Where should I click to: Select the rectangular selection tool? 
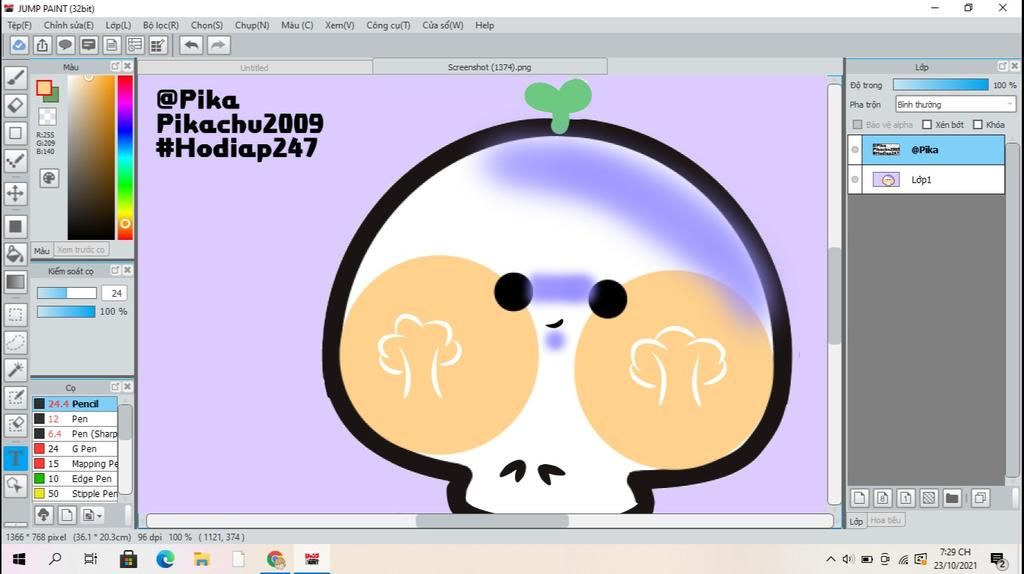pos(16,314)
